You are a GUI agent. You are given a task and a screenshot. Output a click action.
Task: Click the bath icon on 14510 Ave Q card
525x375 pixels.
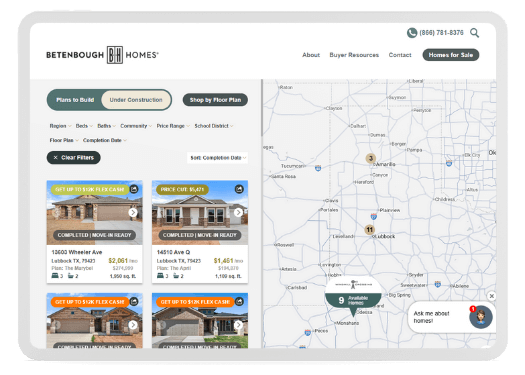pyautogui.click(x=176, y=276)
